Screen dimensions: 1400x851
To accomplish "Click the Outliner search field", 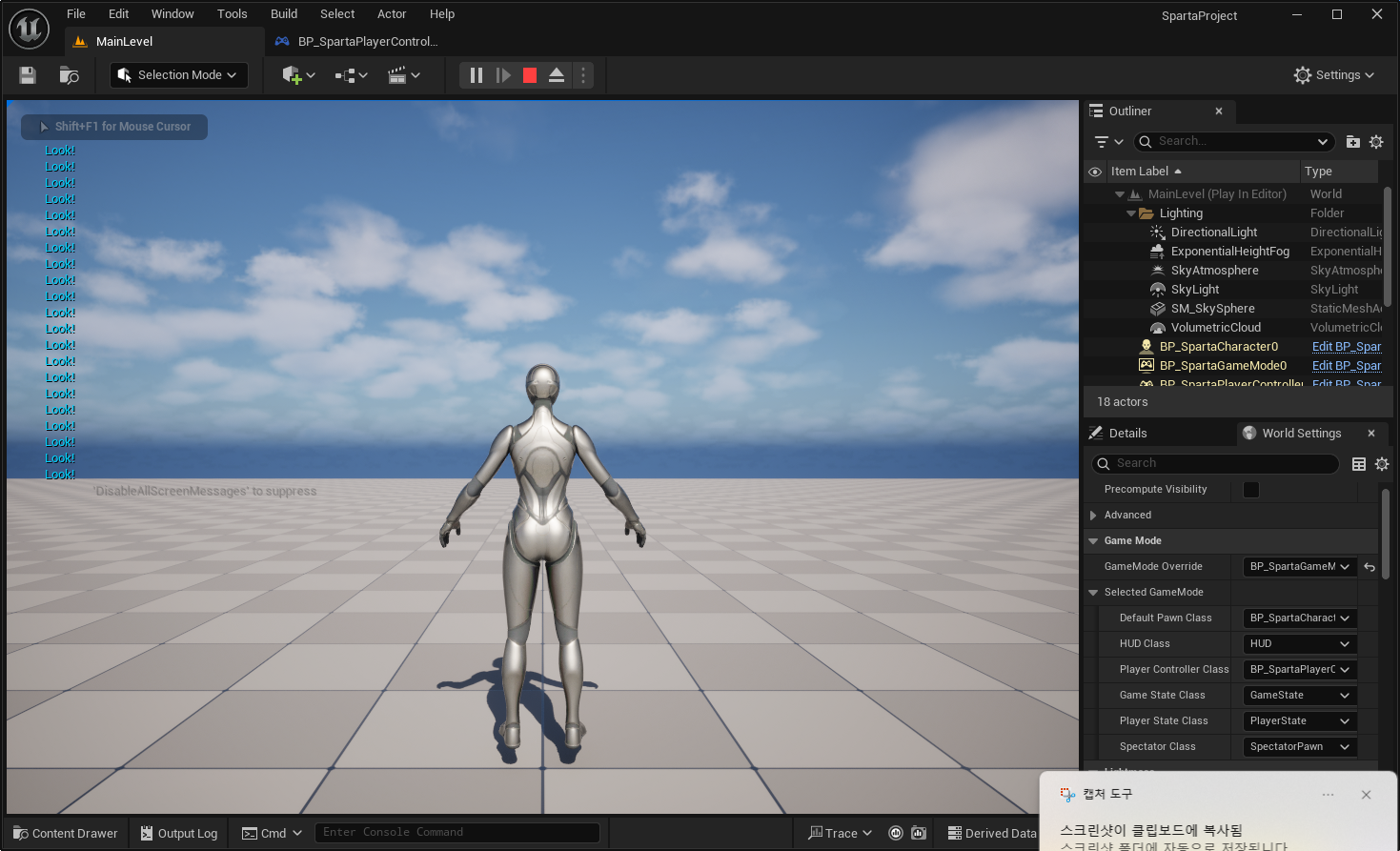I will pyautogui.click(x=1233, y=142).
